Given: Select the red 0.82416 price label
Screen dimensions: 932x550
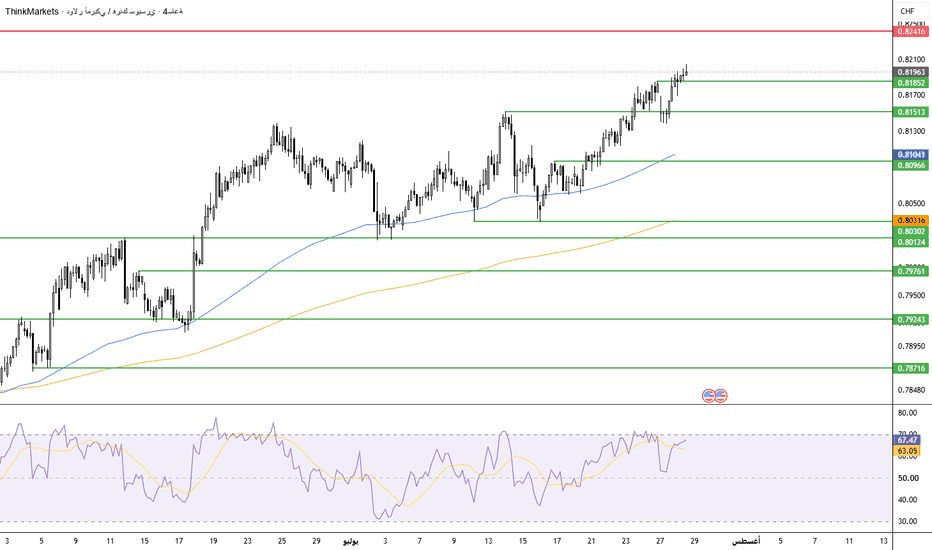Looking at the screenshot, I should click(911, 32).
